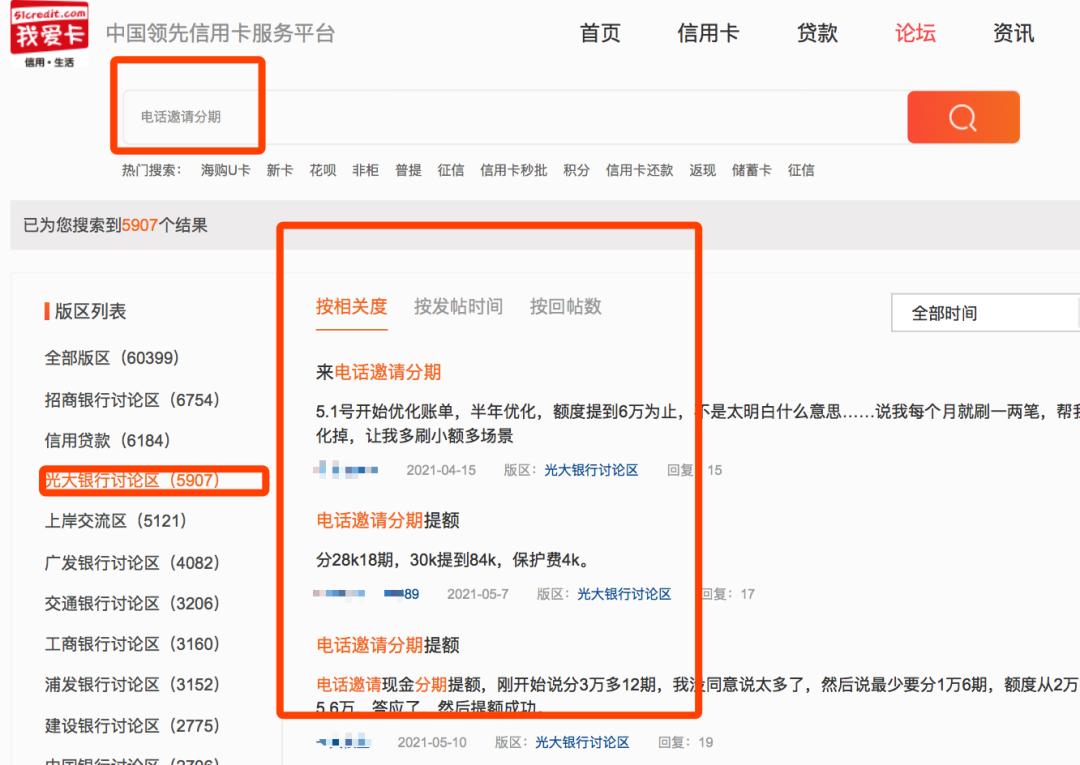Viewport: 1080px width, 765px height.
Task: Open the 论坛 menu item
Action: (x=914, y=33)
